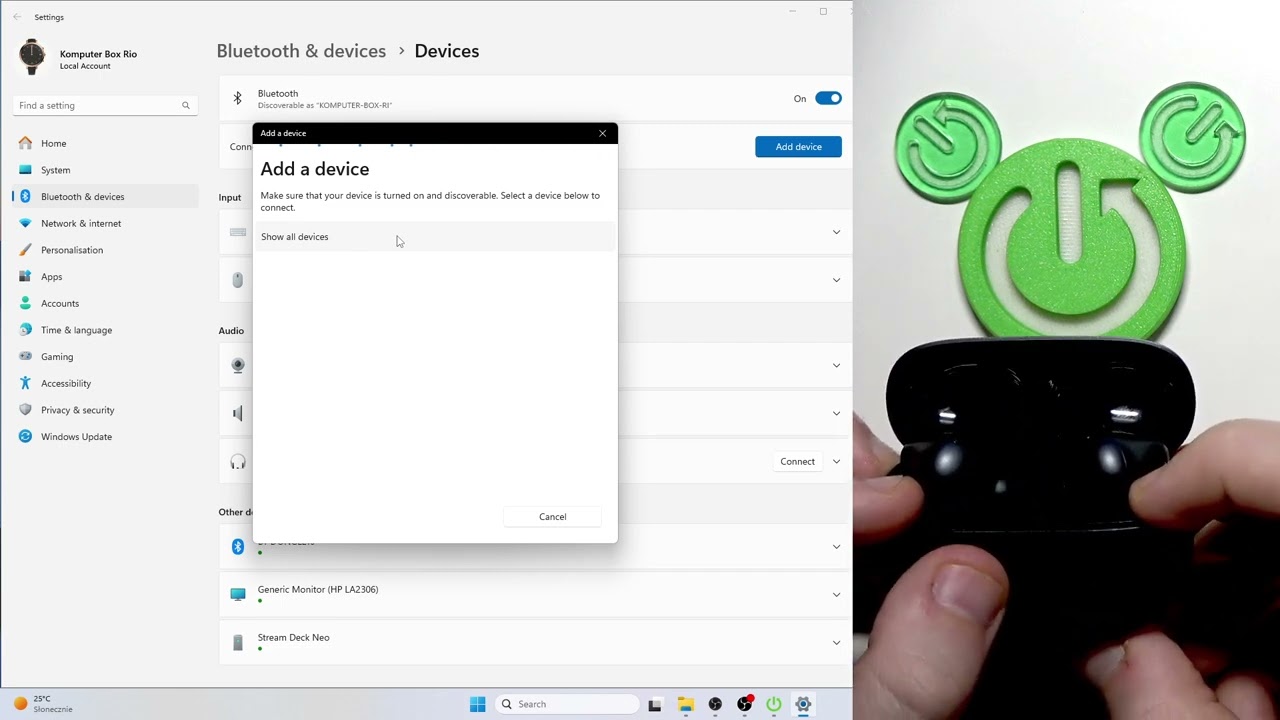
Task: Click the Generic Monitor display icon
Action: pos(238,594)
